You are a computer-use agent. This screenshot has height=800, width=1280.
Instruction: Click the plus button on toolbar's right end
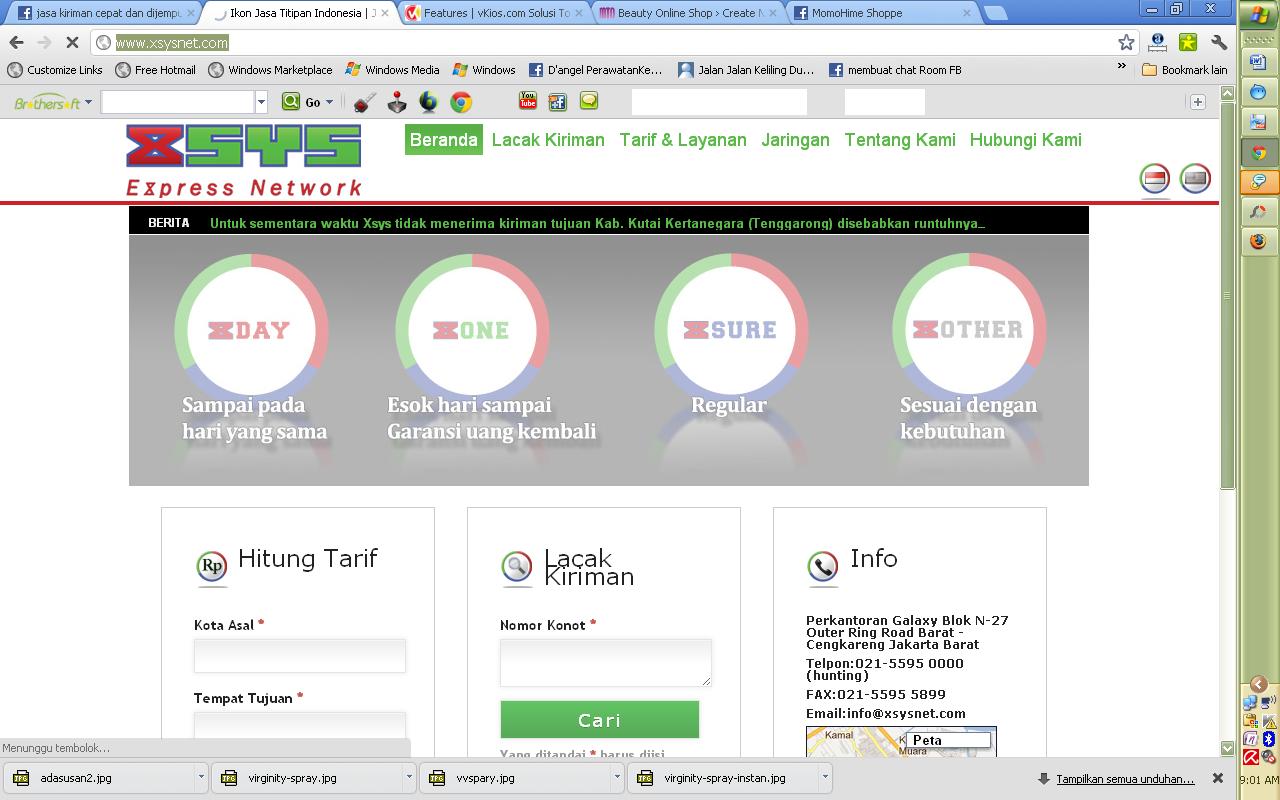pos(1197,102)
